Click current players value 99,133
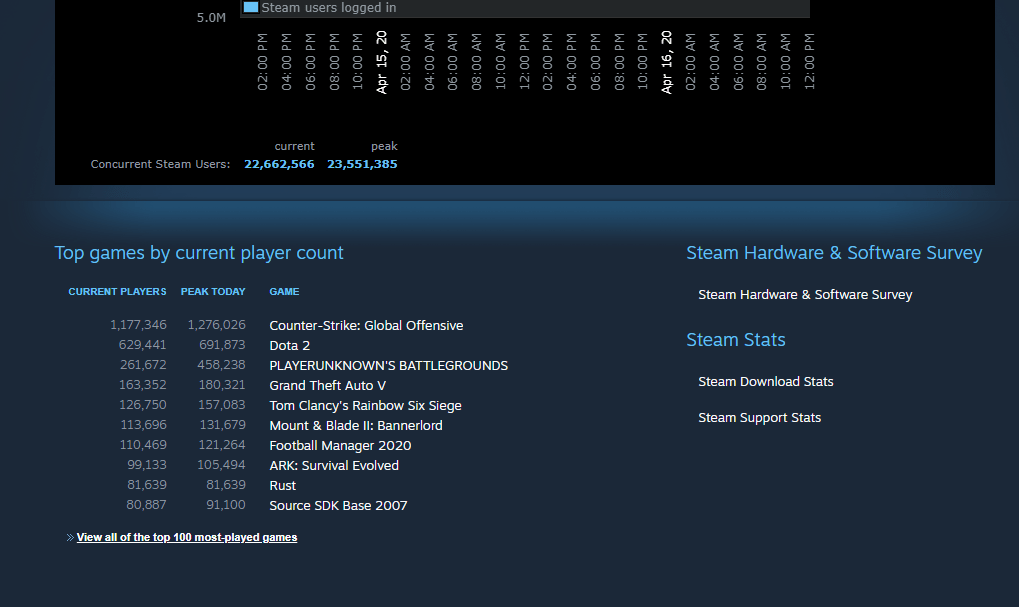Viewport: 1019px width, 607px height. [x=147, y=465]
